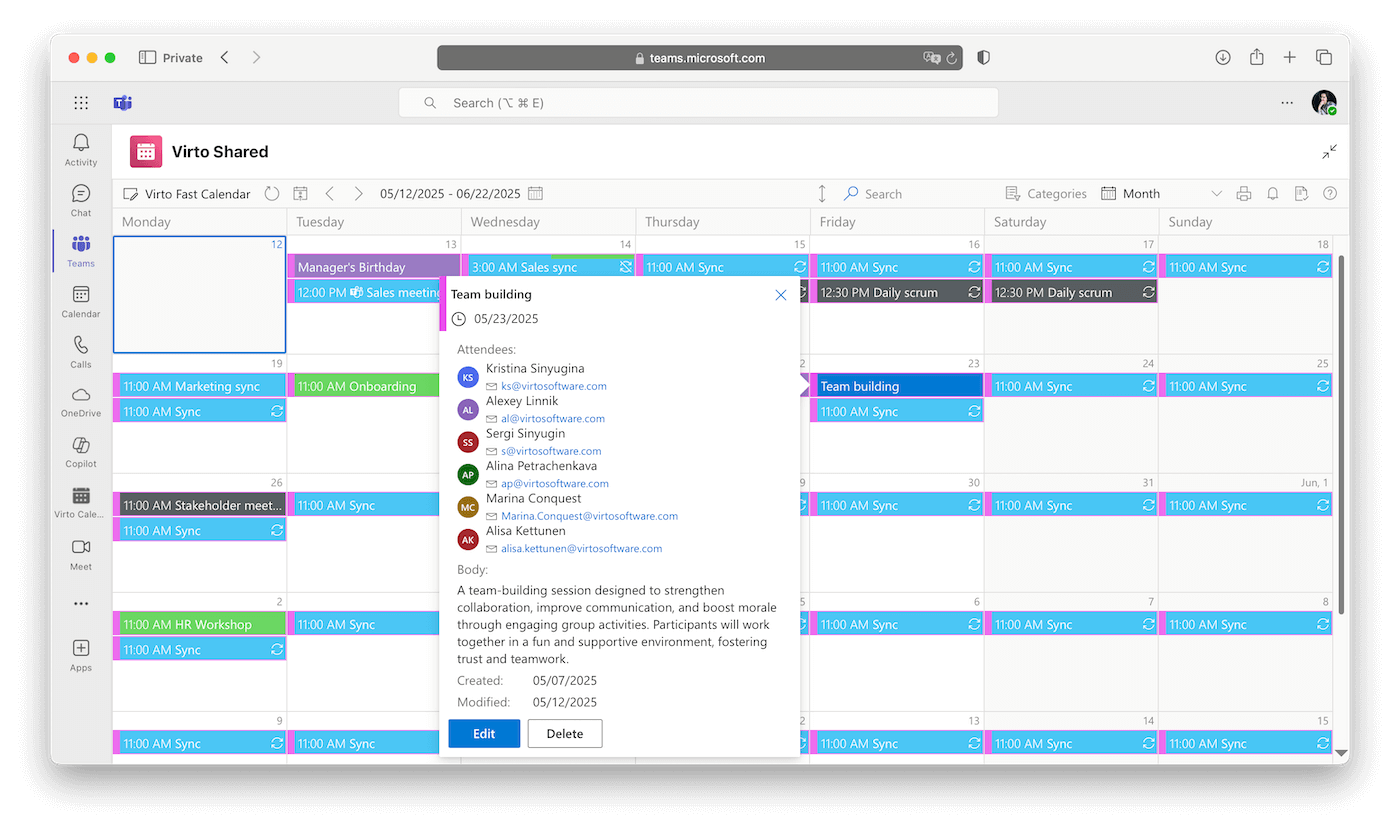Open notifications via the bell icon

tap(1271, 193)
